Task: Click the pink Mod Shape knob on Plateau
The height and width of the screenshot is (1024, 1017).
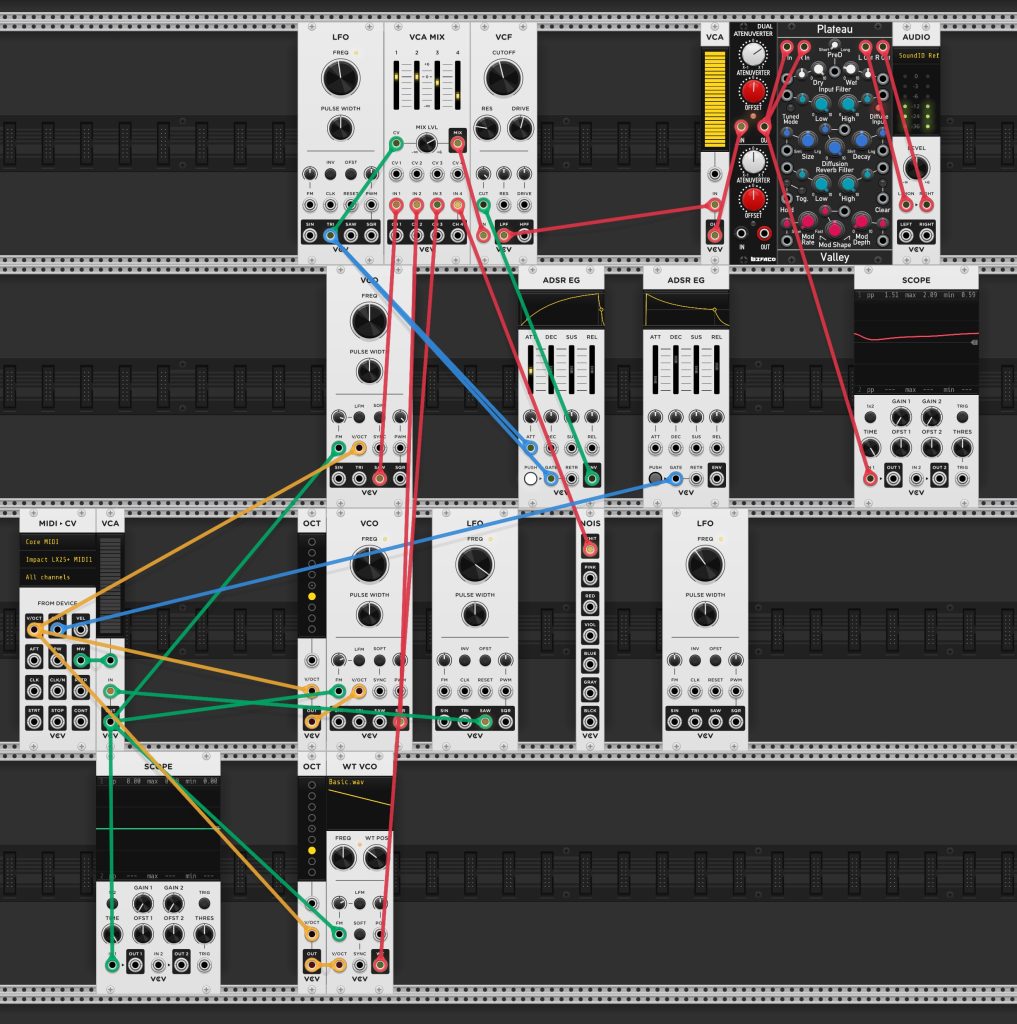Action: [835, 229]
